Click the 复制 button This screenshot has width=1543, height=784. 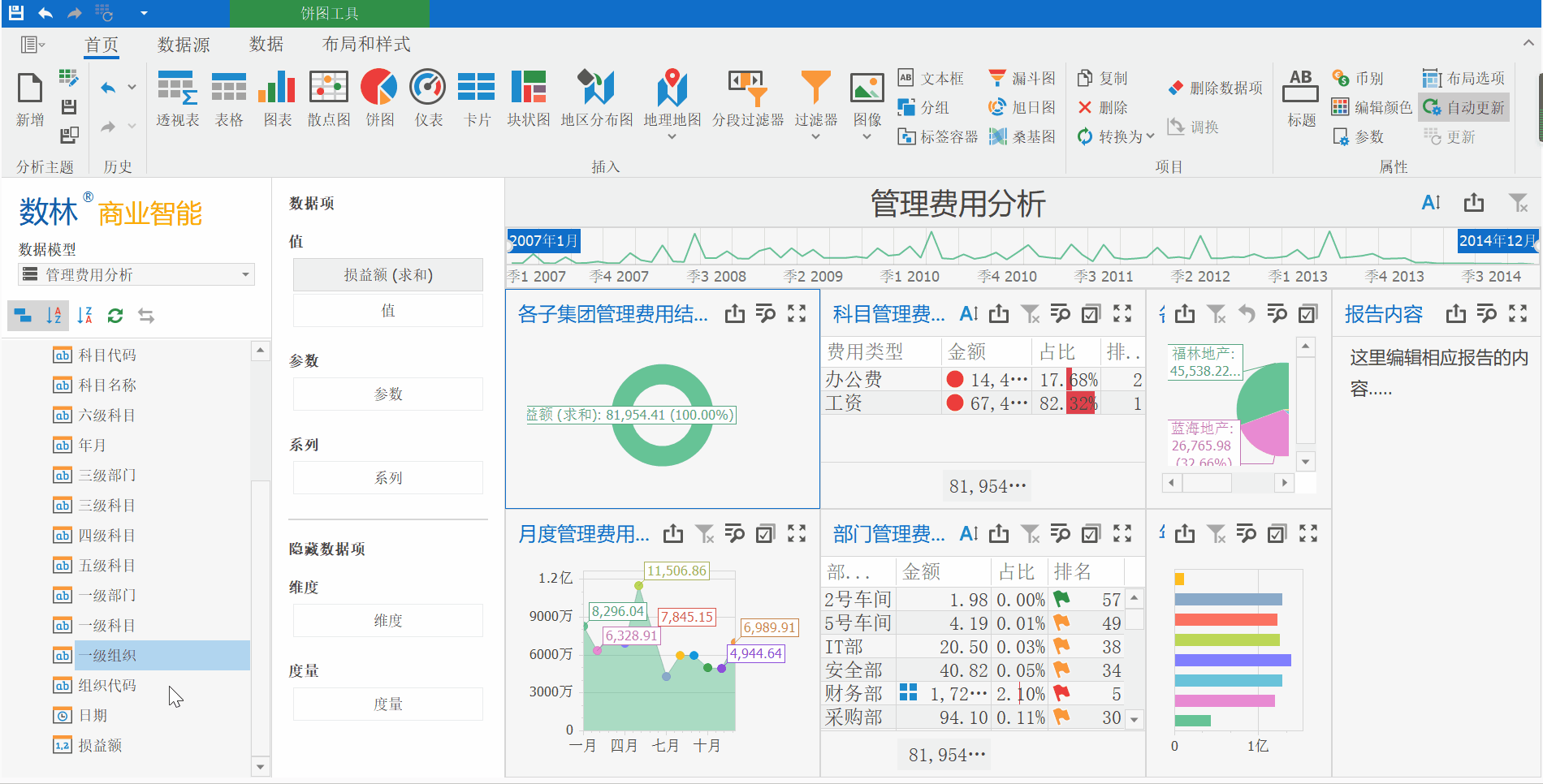pos(1103,78)
